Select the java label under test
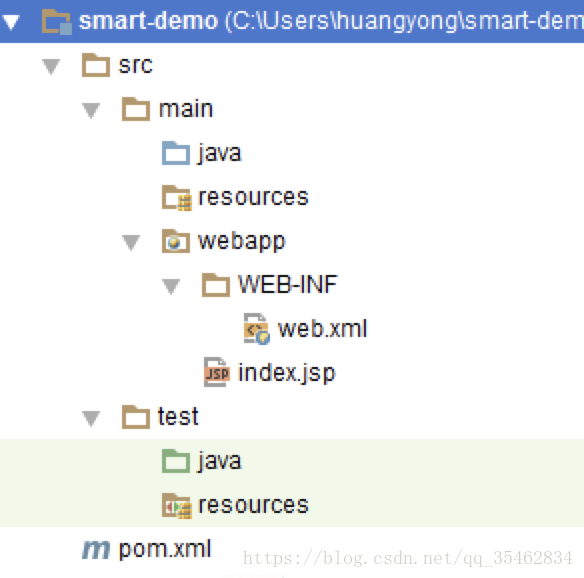The width and height of the screenshot is (584, 578). pyautogui.click(x=219, y=461)
